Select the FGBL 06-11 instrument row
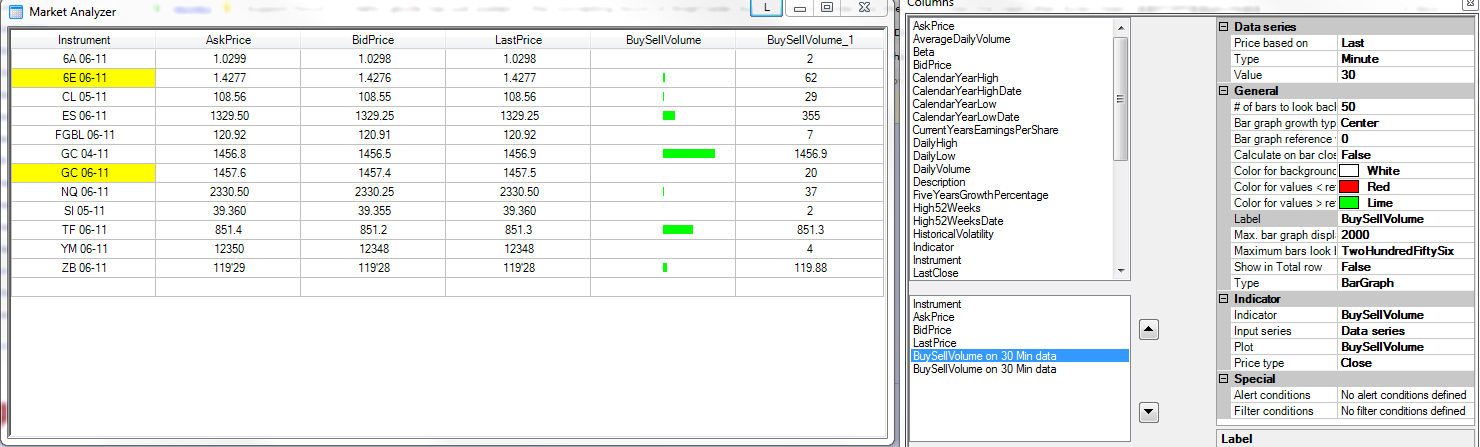 click(x=84, y=135)
